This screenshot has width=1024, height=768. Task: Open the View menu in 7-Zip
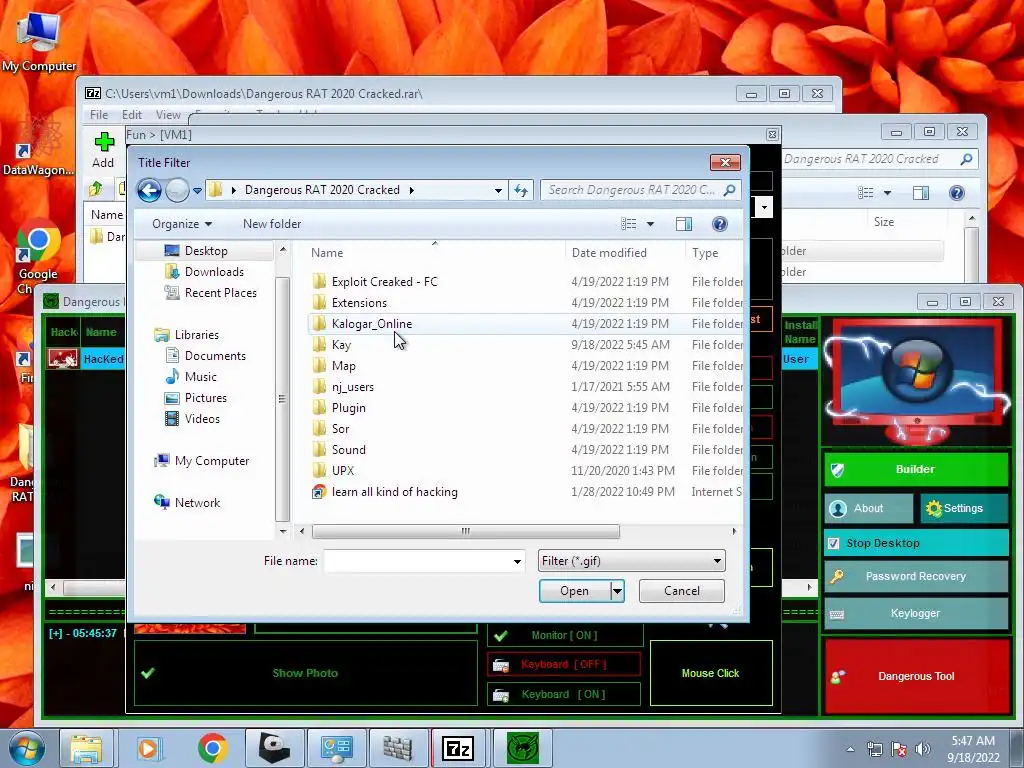click(x=168, y=115)
